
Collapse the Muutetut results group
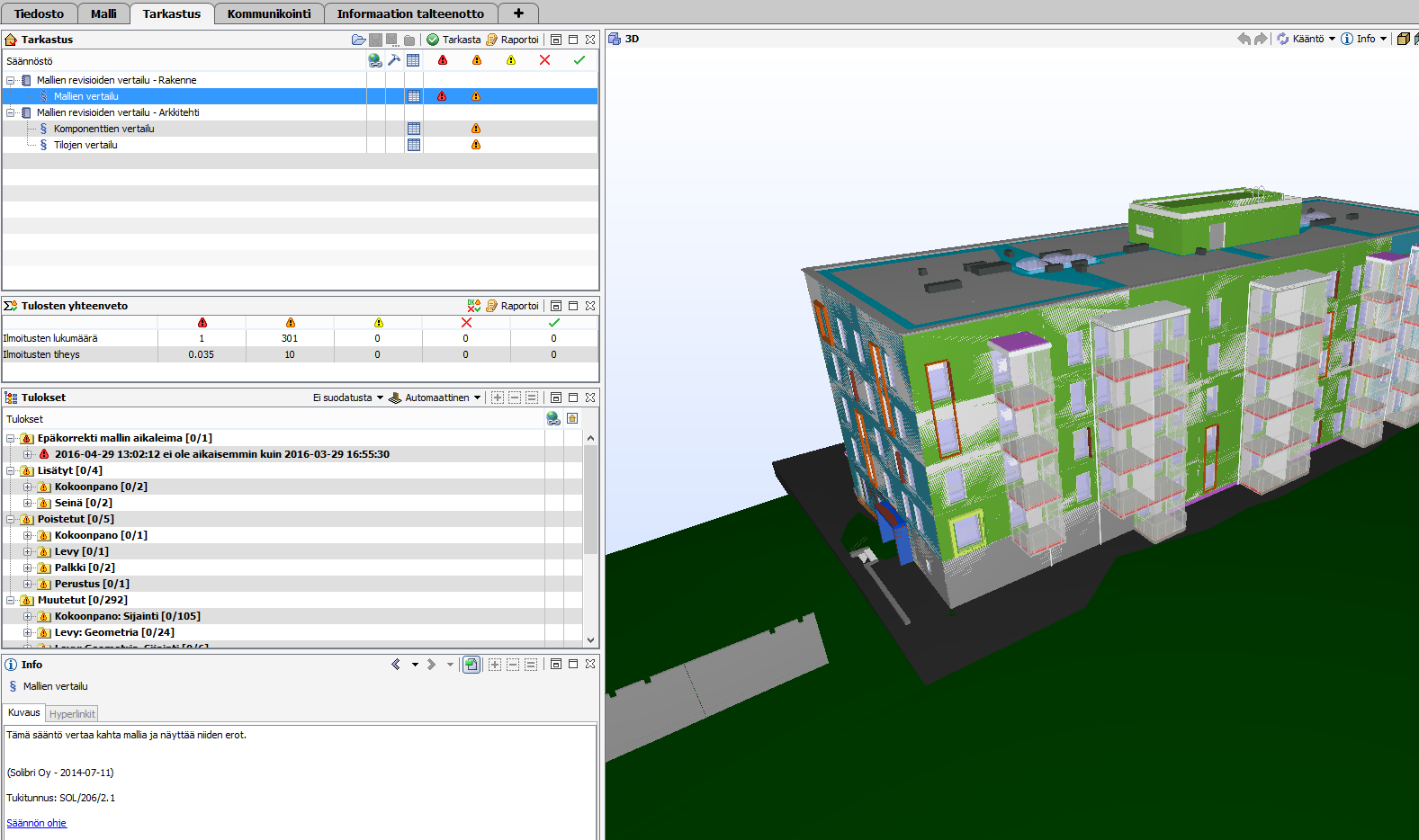point(11,600)
